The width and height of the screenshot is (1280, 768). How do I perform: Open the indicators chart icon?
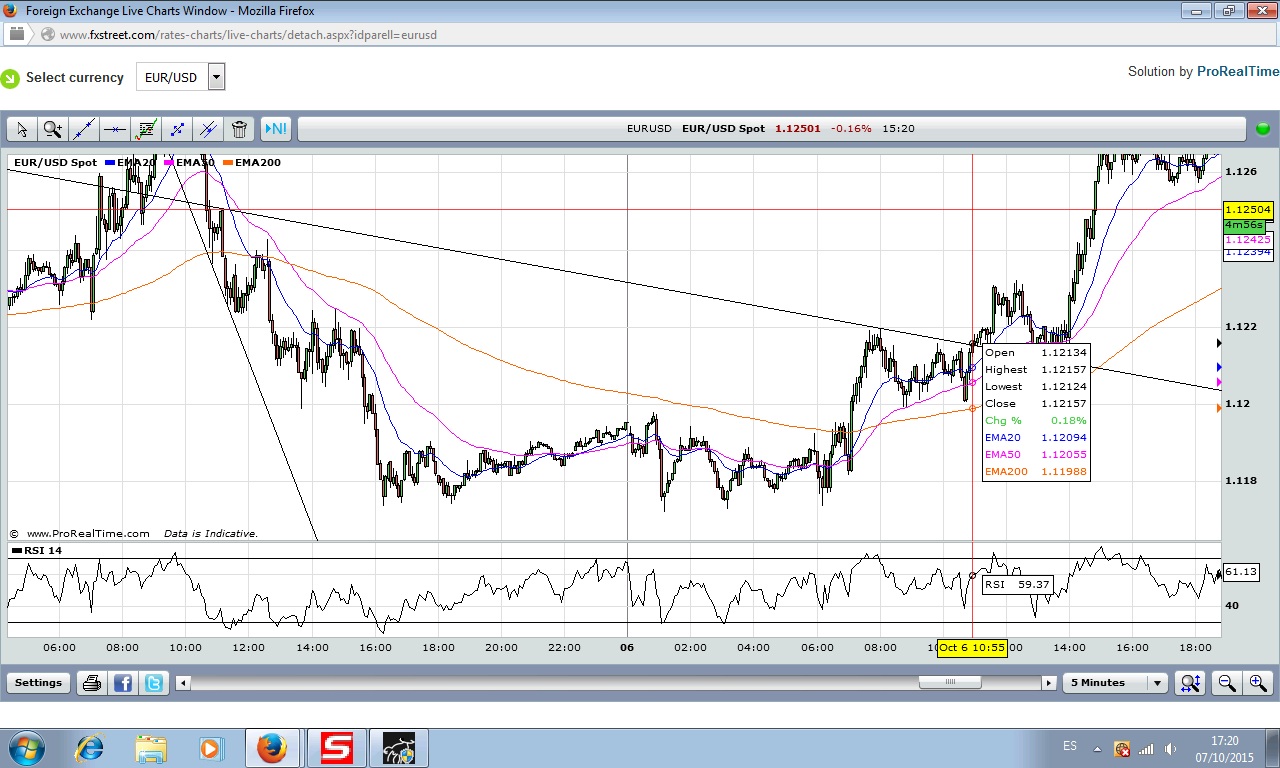(x=147, y=129)
